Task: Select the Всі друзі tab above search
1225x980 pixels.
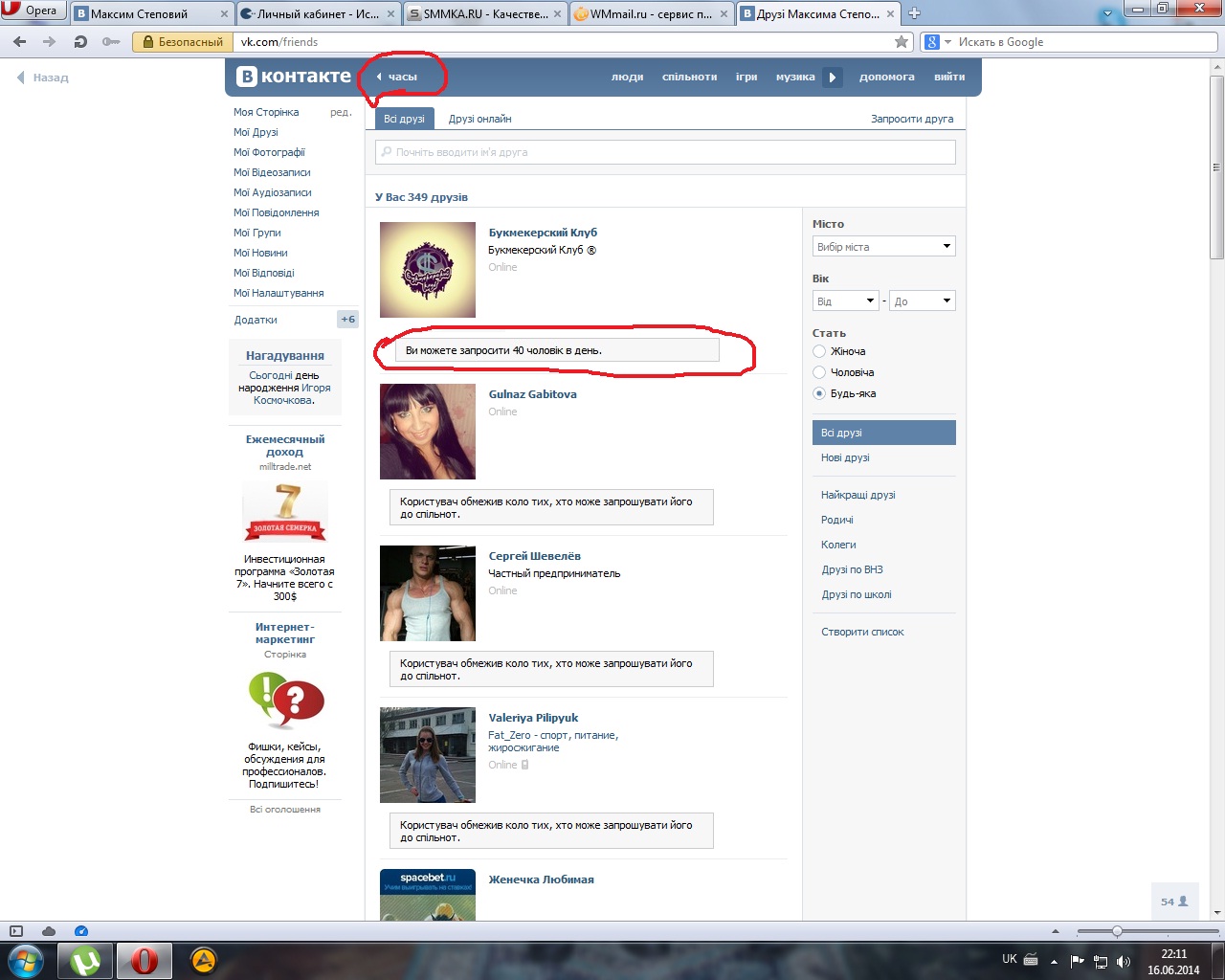Action: (404, 119)
